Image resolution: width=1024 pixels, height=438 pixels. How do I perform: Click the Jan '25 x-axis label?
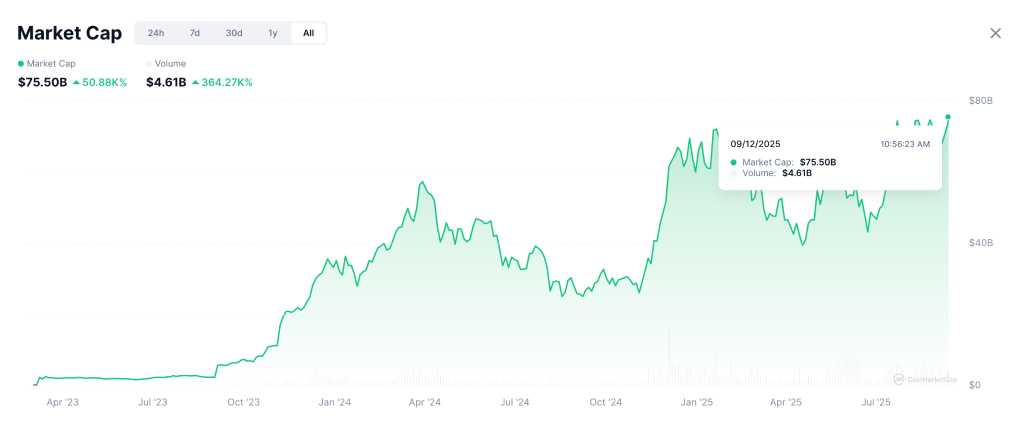click(x=696, y=403)
